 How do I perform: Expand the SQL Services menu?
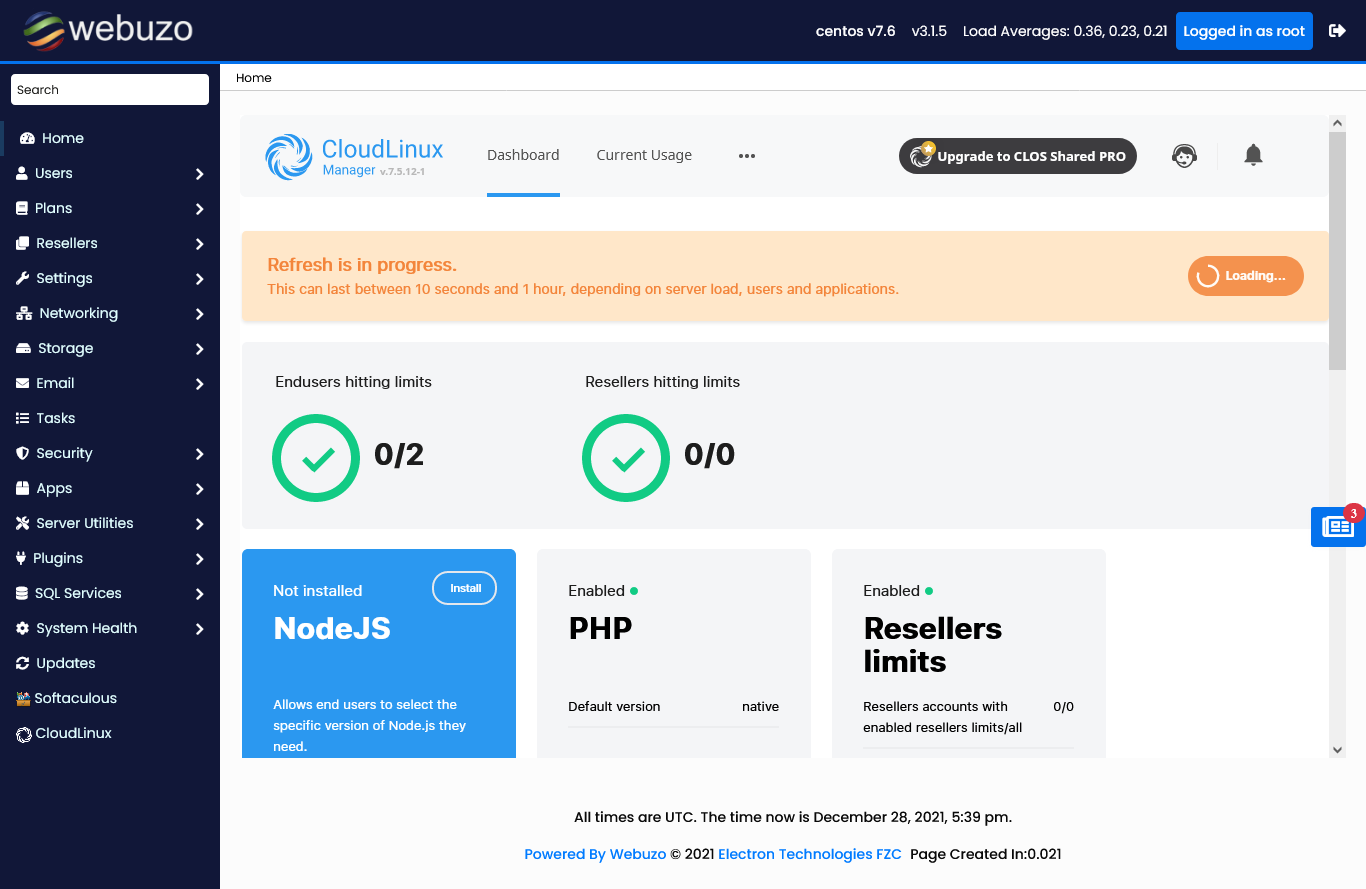click(110, 593)
